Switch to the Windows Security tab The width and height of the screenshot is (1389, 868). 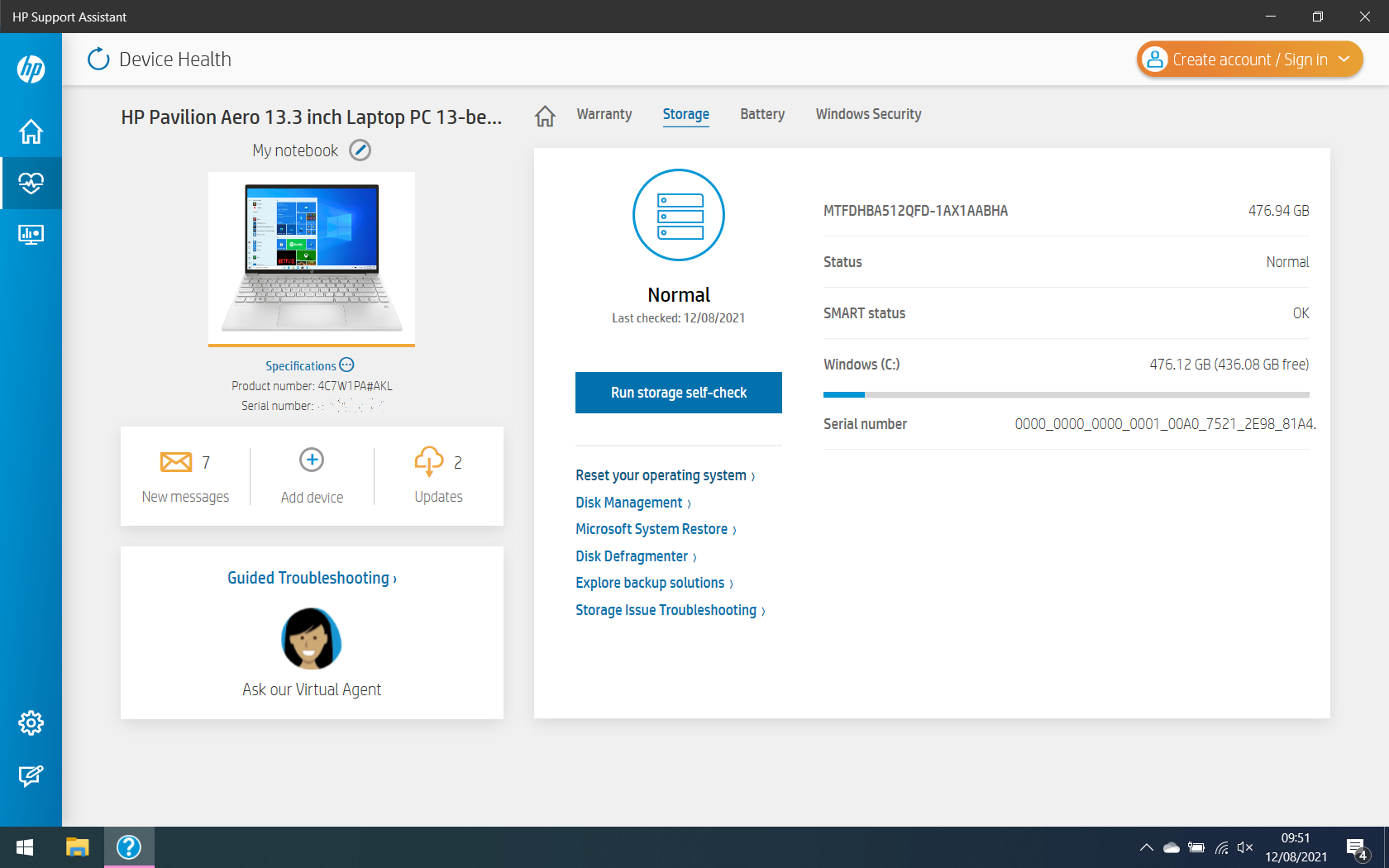868,114
